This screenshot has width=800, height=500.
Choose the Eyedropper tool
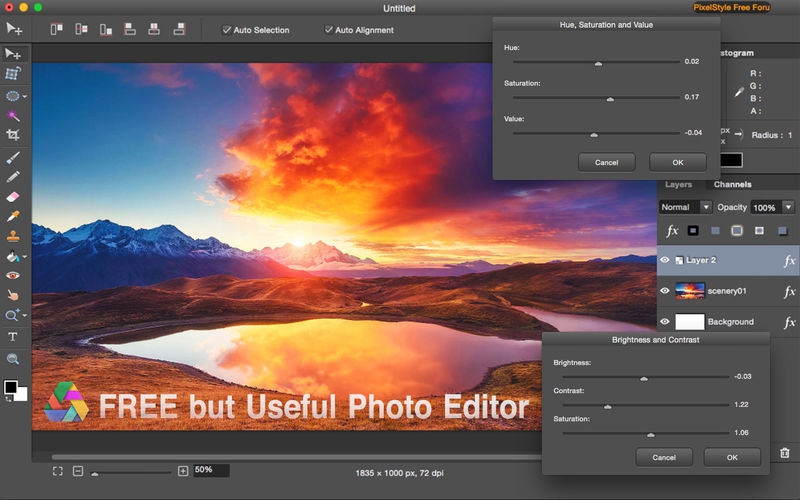point(13,216)
